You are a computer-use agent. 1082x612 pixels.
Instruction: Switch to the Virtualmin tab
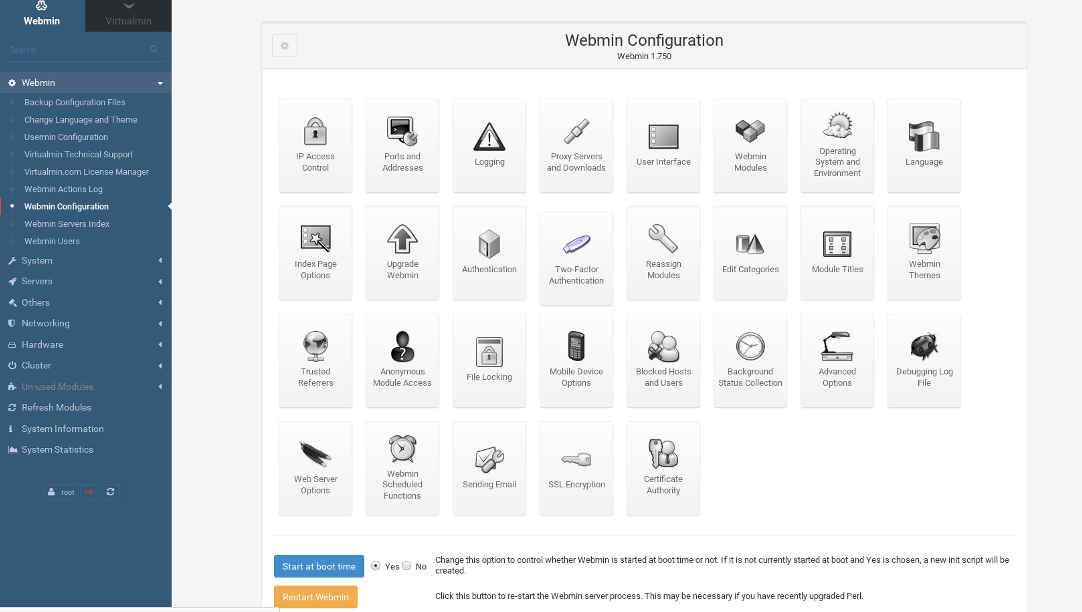(128, 15)
